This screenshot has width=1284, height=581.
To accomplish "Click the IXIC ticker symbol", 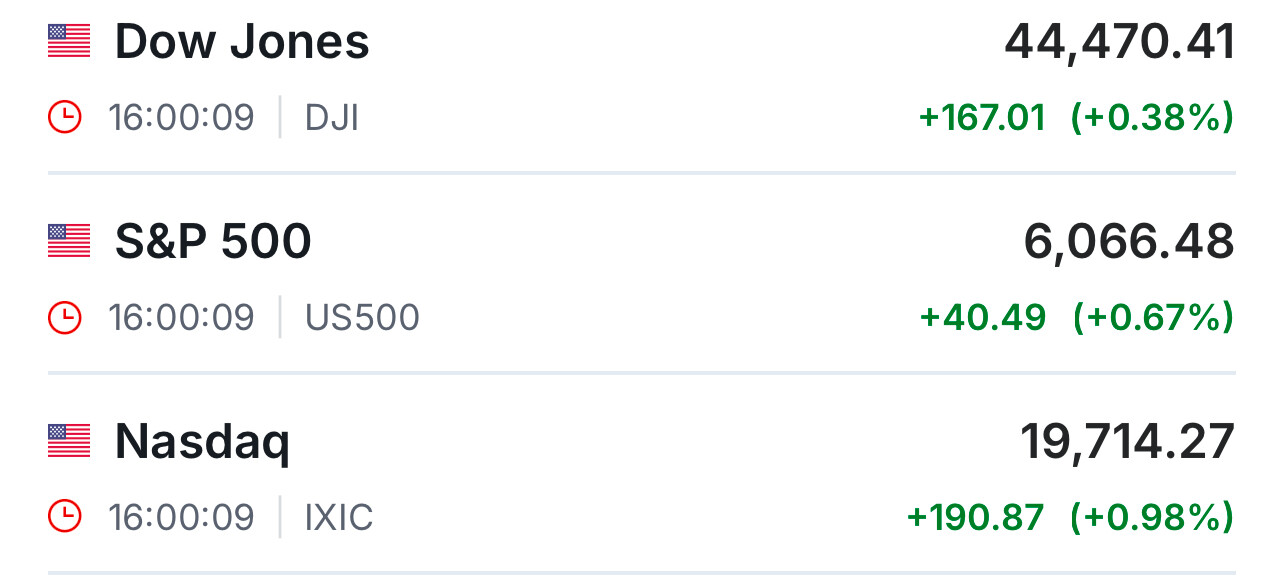I will (339, 517).
